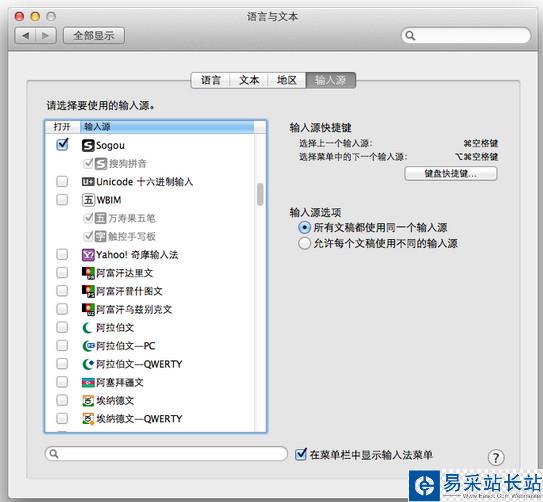Click the ⌥⌘空格键 shortcut value
543x502 pixels.
477,157
